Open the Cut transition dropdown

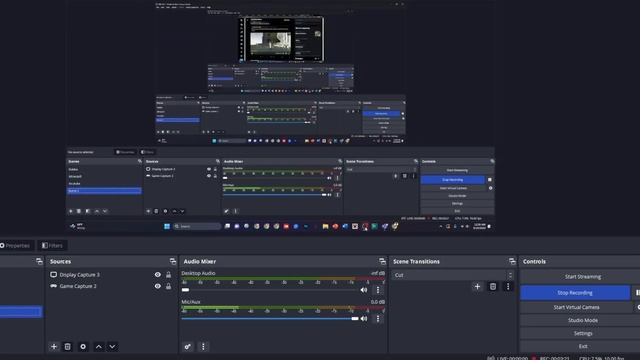[x=453, y=275]
